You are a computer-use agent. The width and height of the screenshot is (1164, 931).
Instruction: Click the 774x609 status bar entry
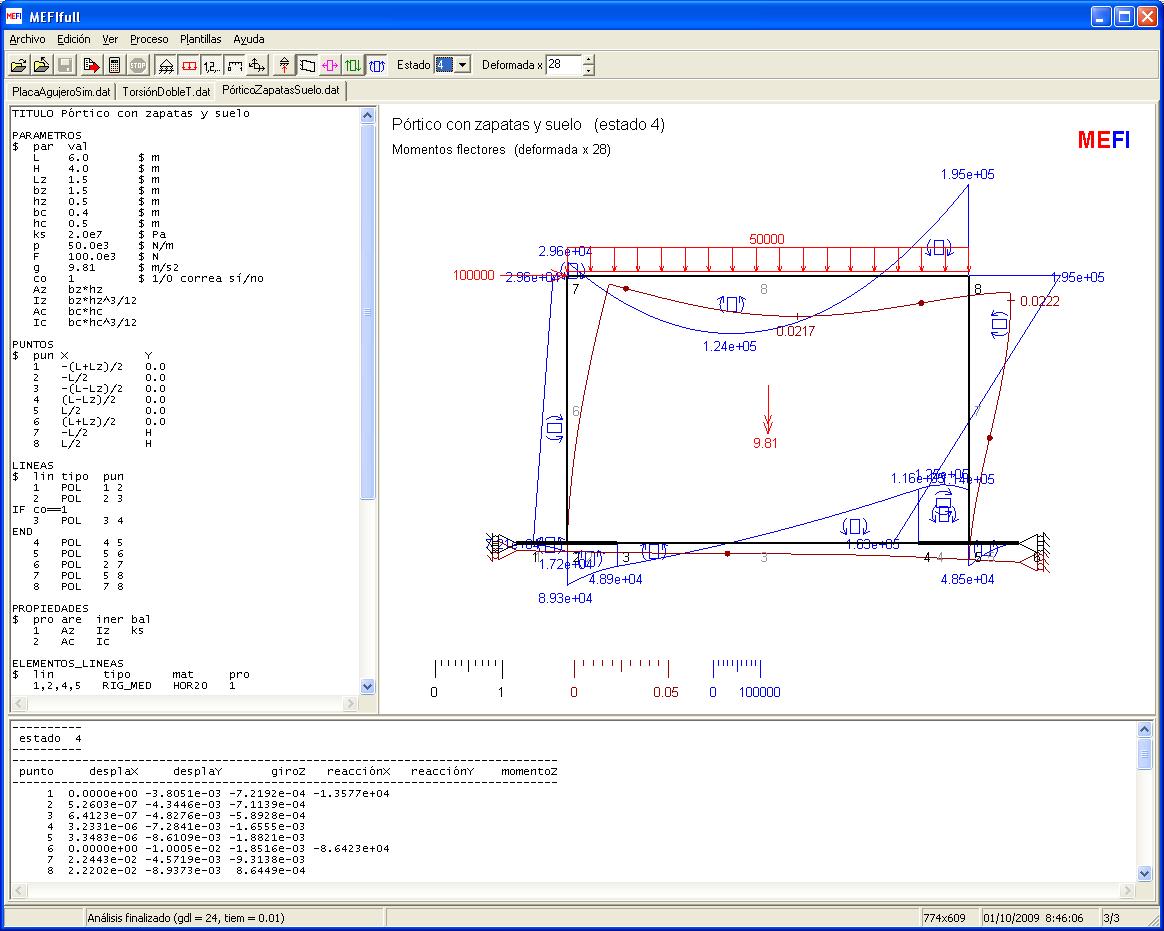click(x=944, y=918)
